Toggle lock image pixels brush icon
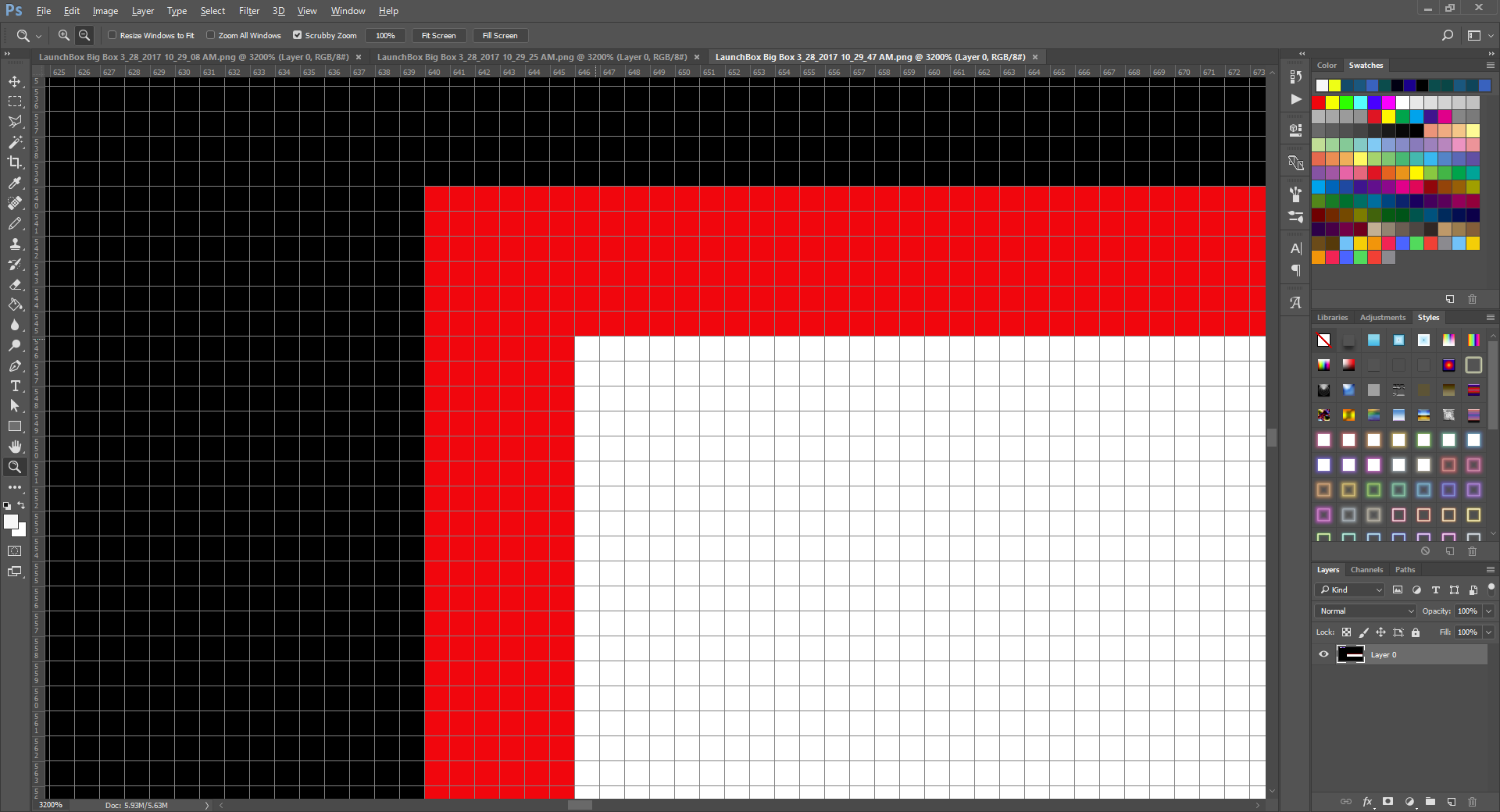The width and height of the screenshot is (1500, 812). tap(1363, 632)
